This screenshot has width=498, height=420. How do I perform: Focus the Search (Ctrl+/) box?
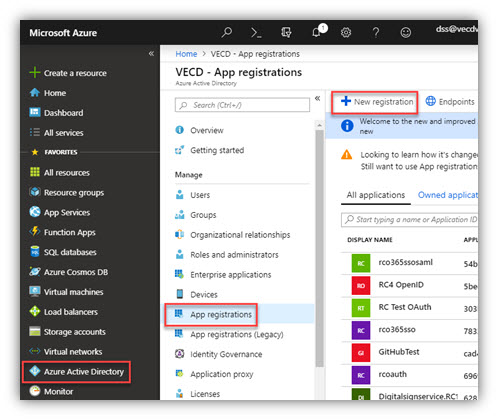tap(242, 105)
